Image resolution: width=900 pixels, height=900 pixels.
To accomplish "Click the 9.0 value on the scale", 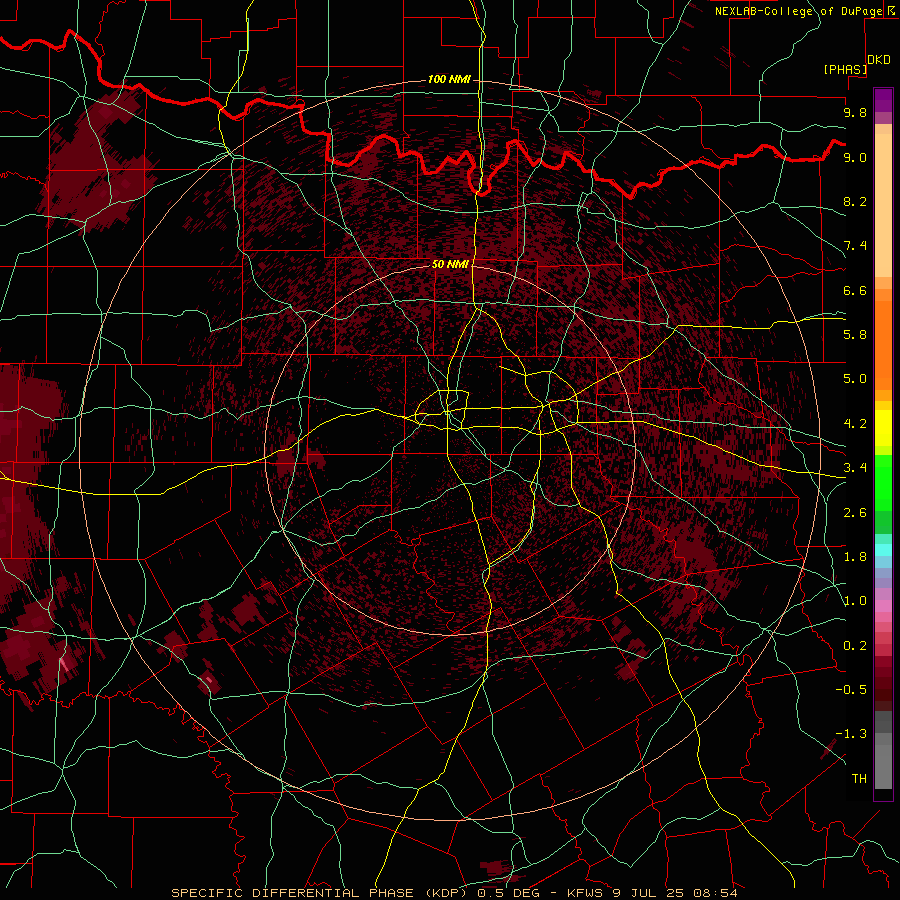I will [x=855, y=157].
